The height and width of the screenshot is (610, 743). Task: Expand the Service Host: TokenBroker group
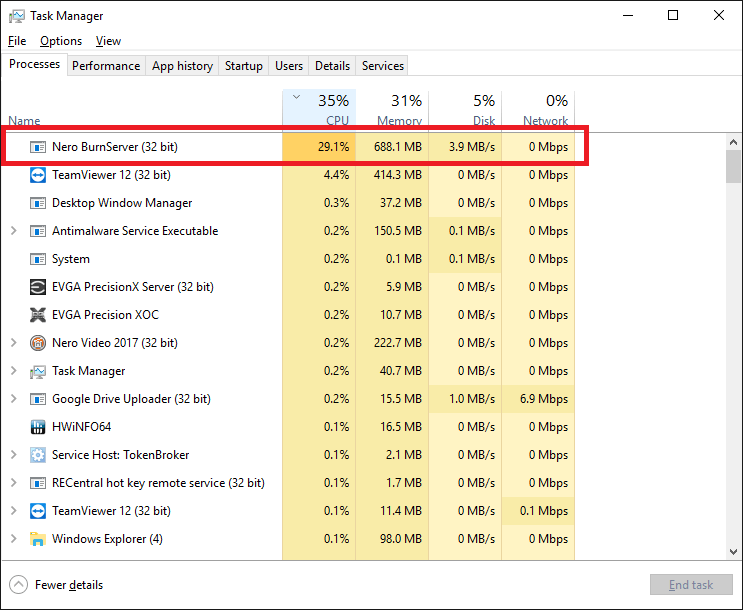(x=14, y=455)
